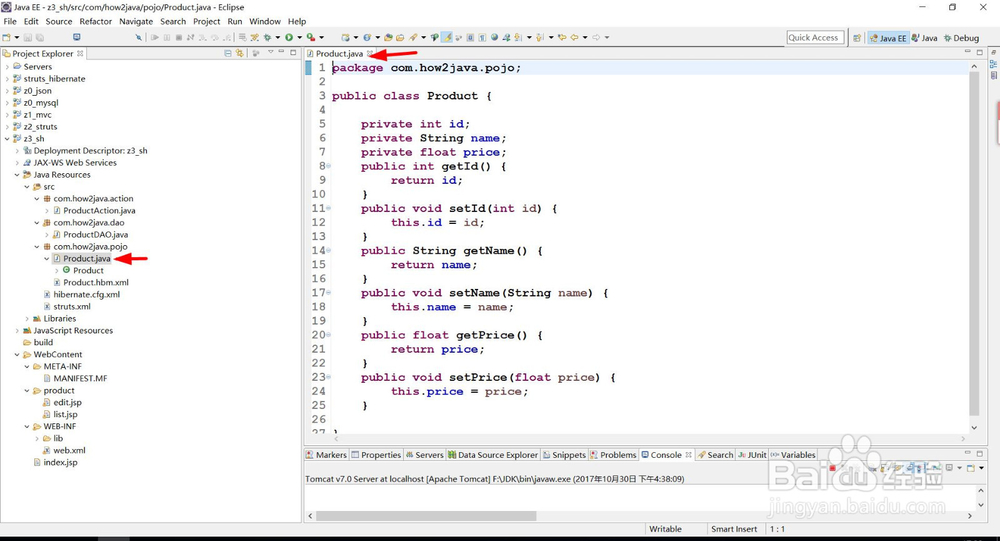This screenshot has height=541, width=1000.
Task: Switch to the Java perspective
Action: (925, 38)
